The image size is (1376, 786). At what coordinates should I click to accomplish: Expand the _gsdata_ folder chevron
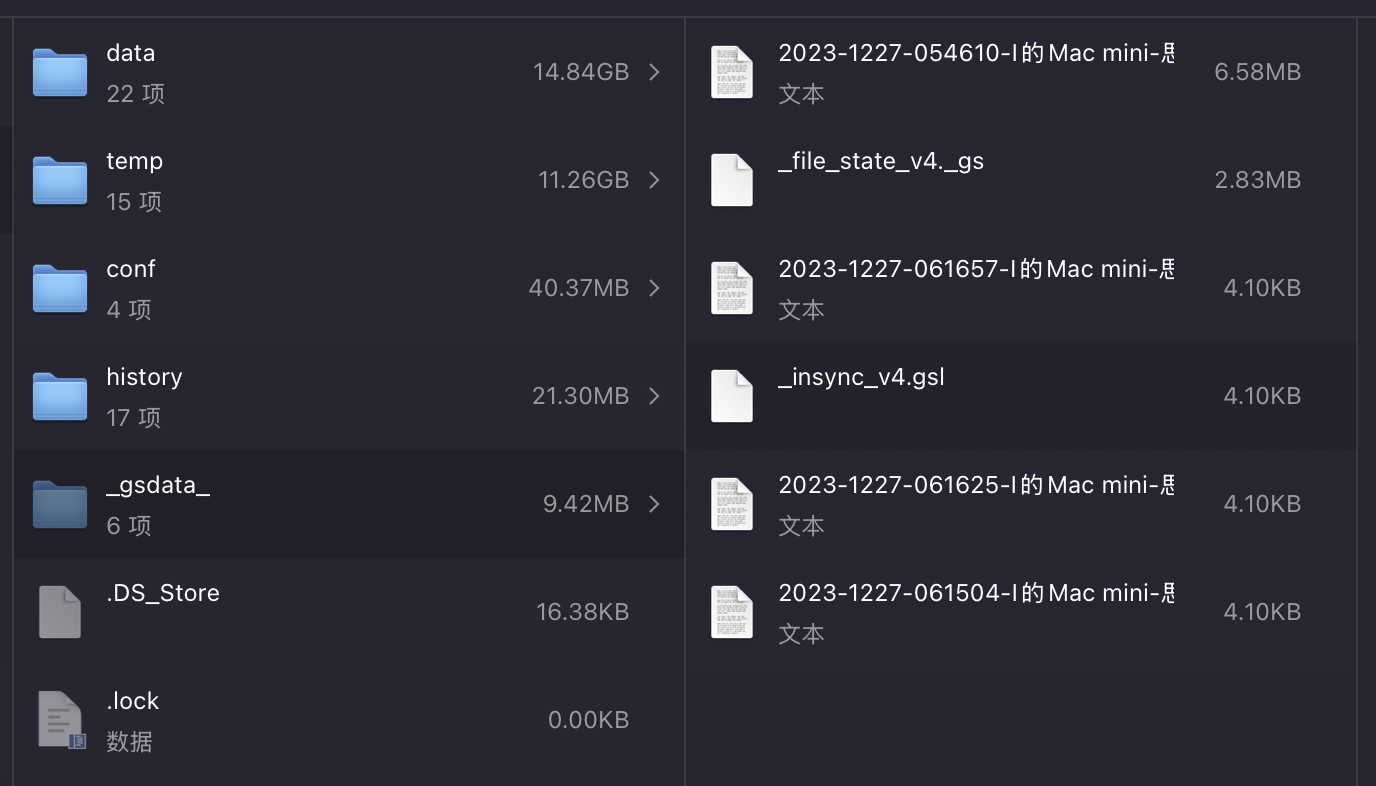(x=654, y=504)
